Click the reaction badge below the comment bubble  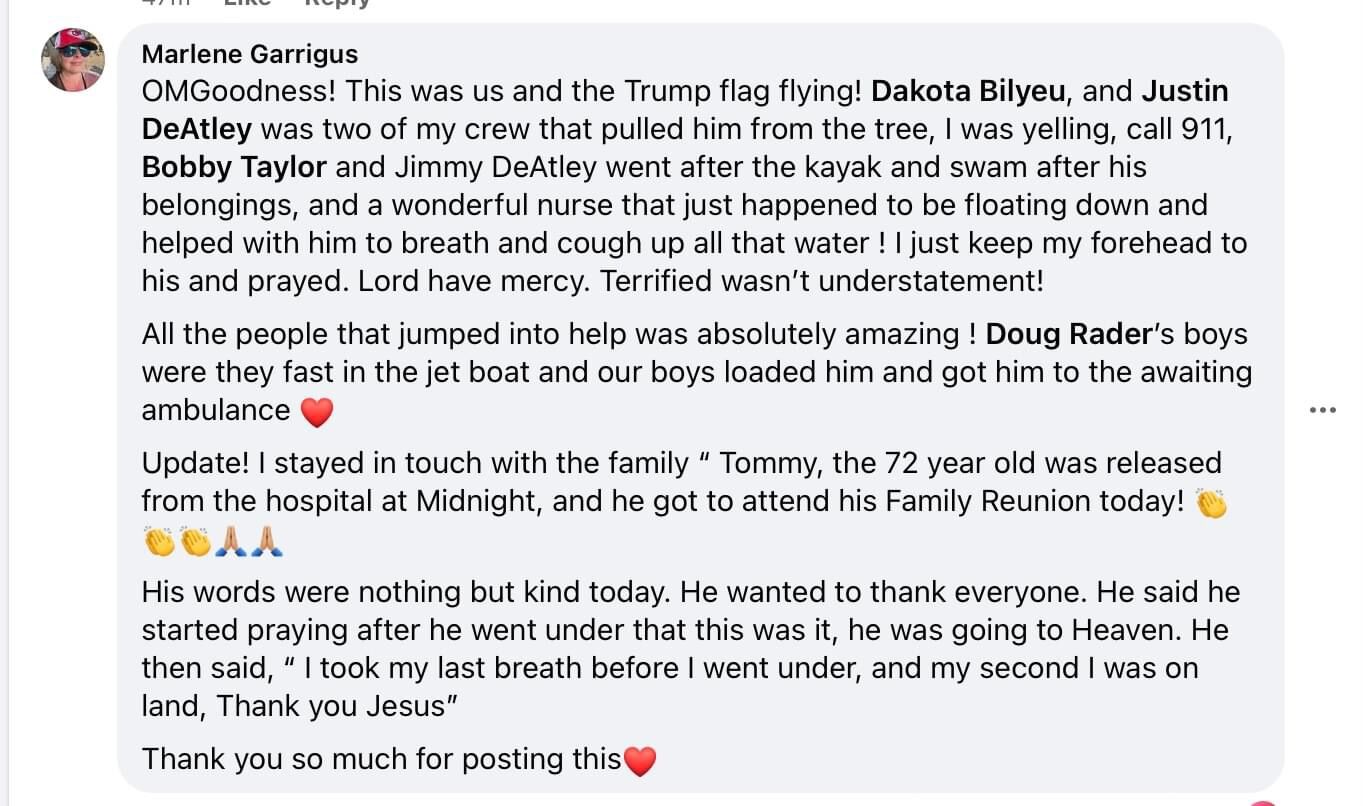tap(1262, 802)
